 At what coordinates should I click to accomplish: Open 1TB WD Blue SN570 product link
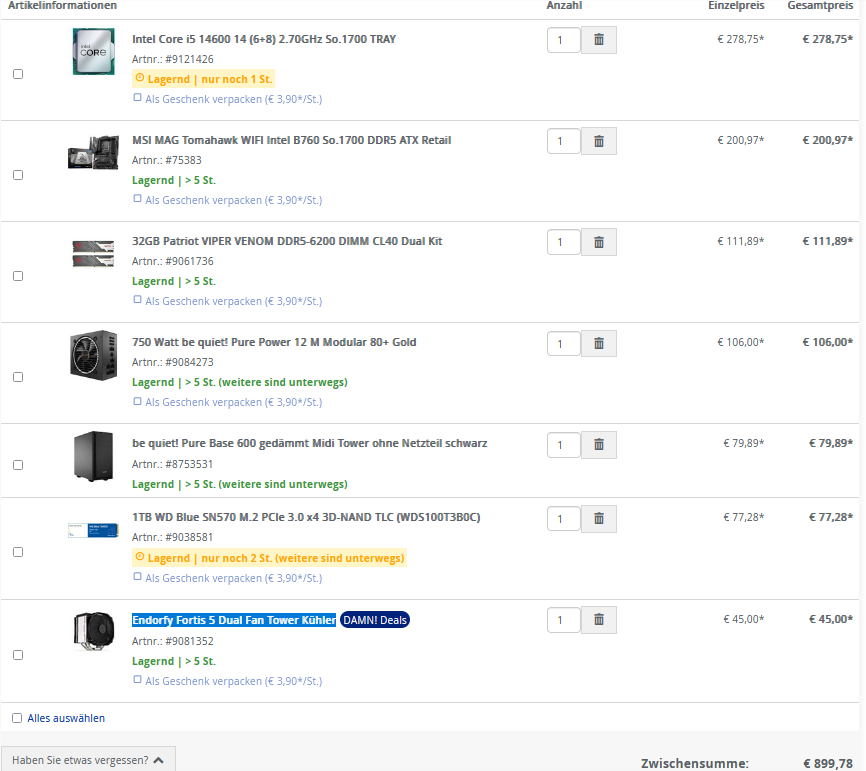click(x=306, y=517)
